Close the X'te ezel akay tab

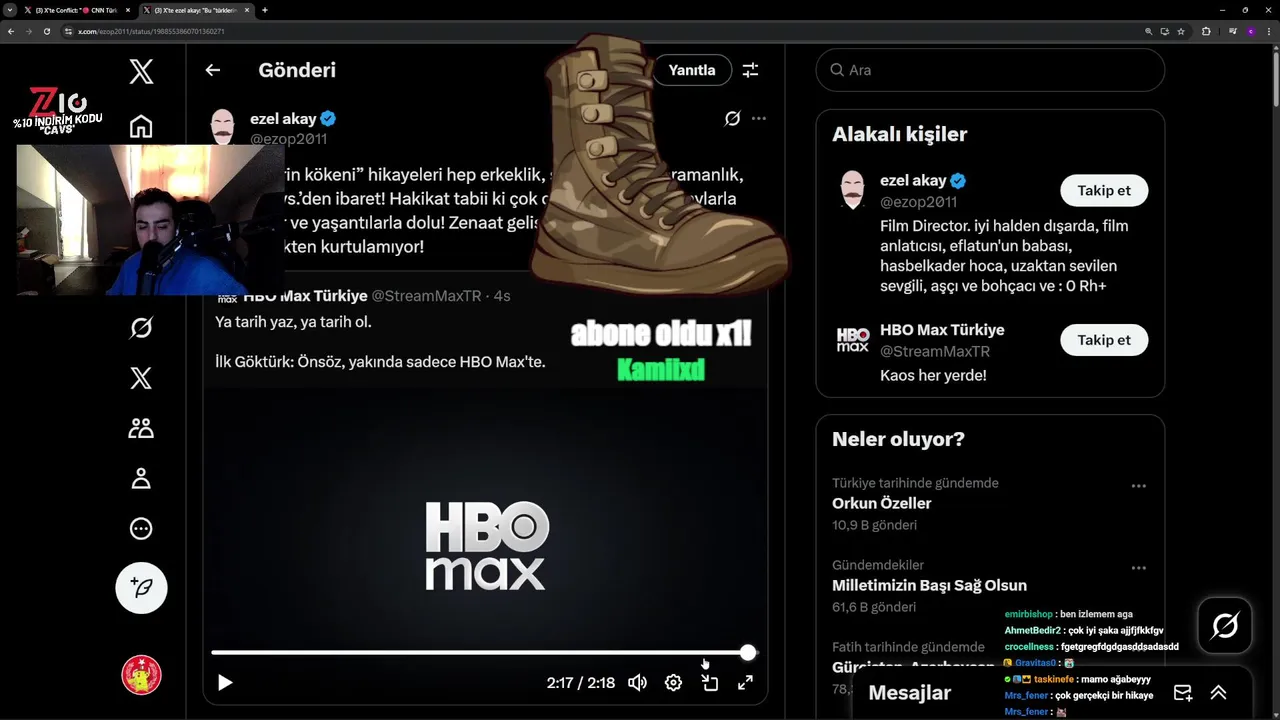(246, 10)
